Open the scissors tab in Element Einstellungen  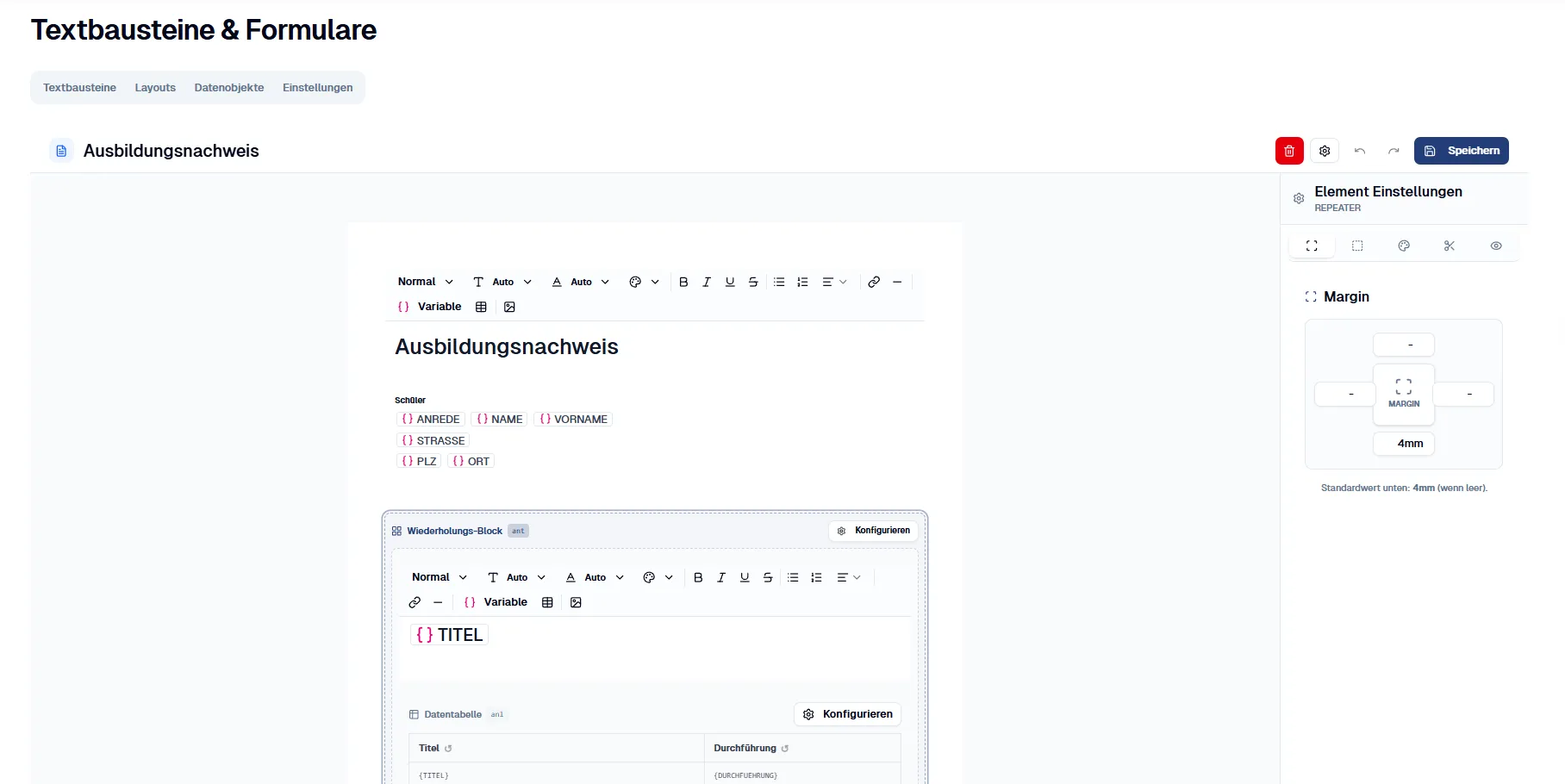click(x=1450, y=246)
